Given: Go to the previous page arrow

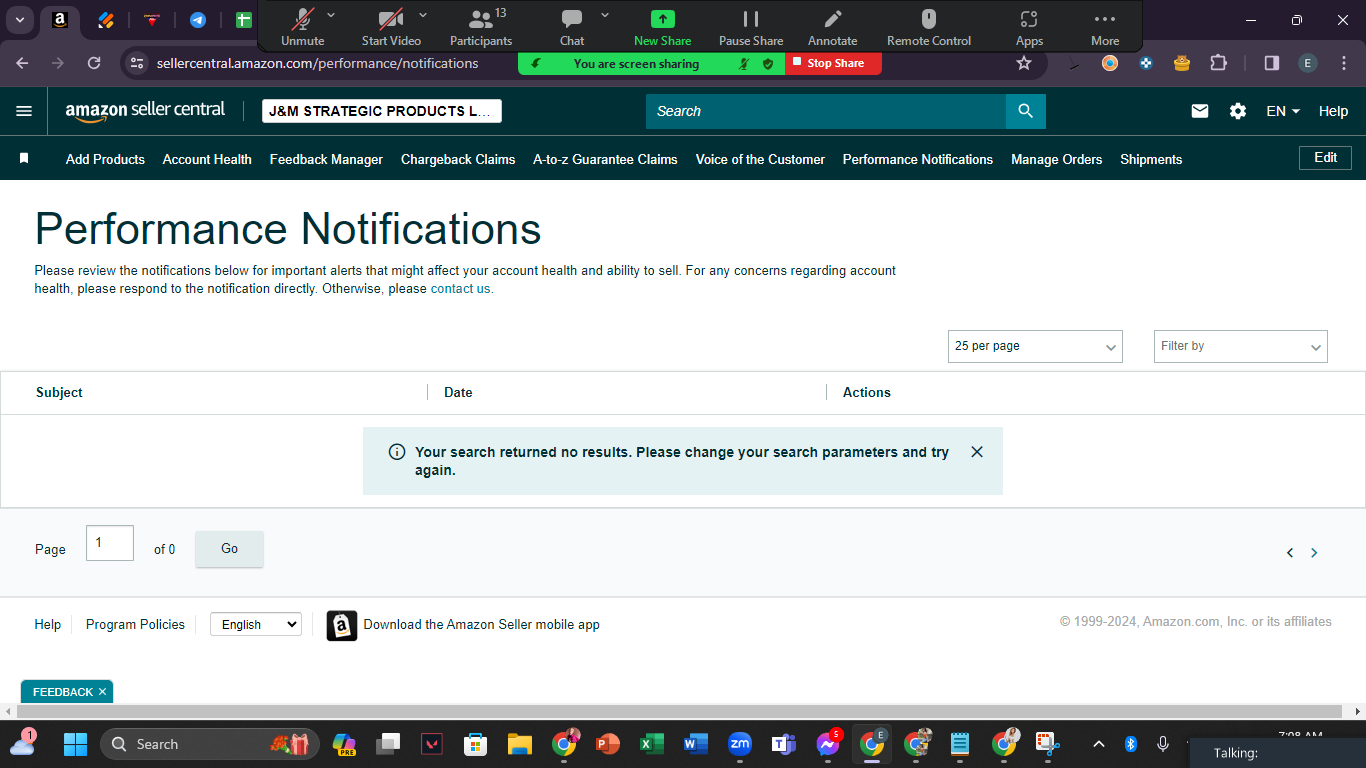Looking at the screenshot, I should point(1290,553).
